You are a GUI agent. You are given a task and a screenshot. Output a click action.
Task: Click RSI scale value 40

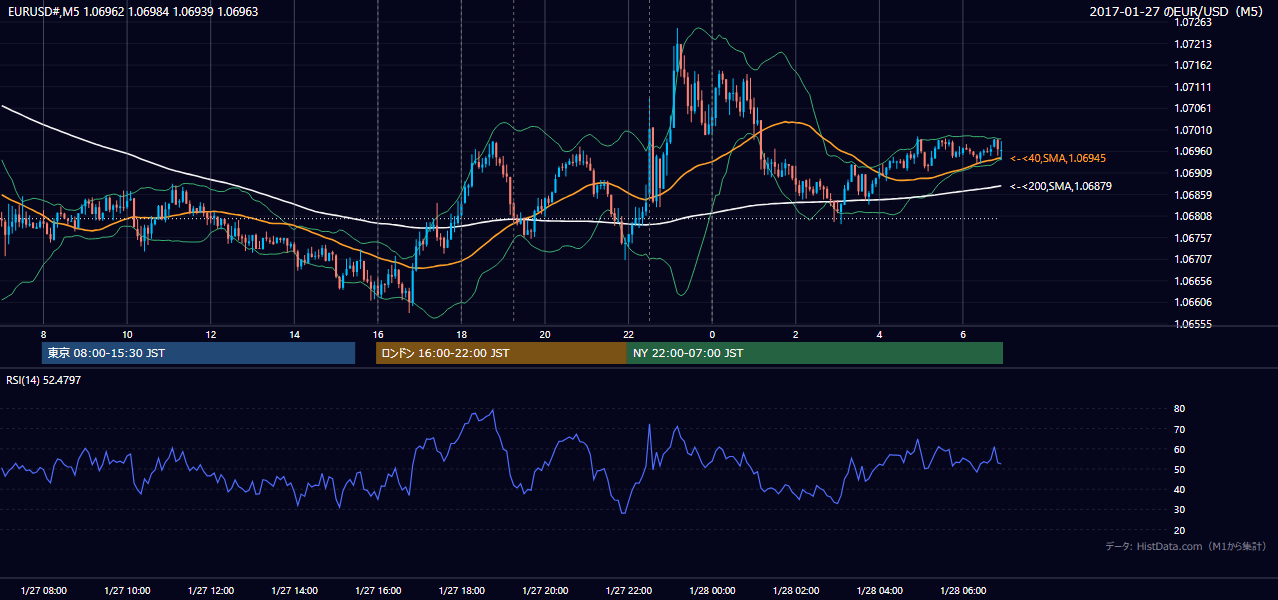[1179, 490]
